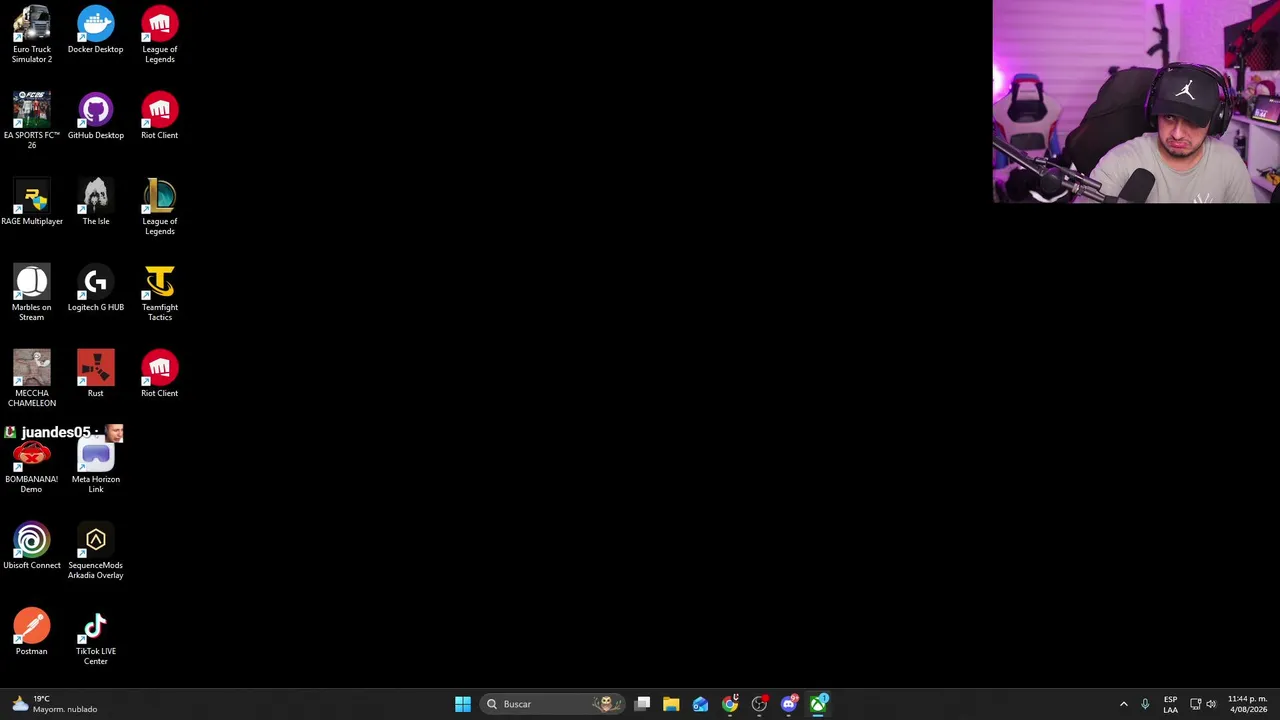1280x720 pixels.
Task: Select Riot Client icon beside Rust
Action: tap(160, 374)
